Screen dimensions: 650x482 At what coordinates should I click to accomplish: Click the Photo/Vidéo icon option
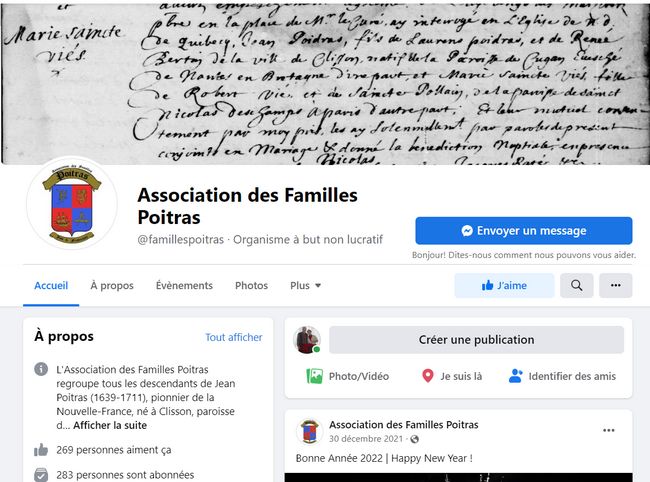347,376
